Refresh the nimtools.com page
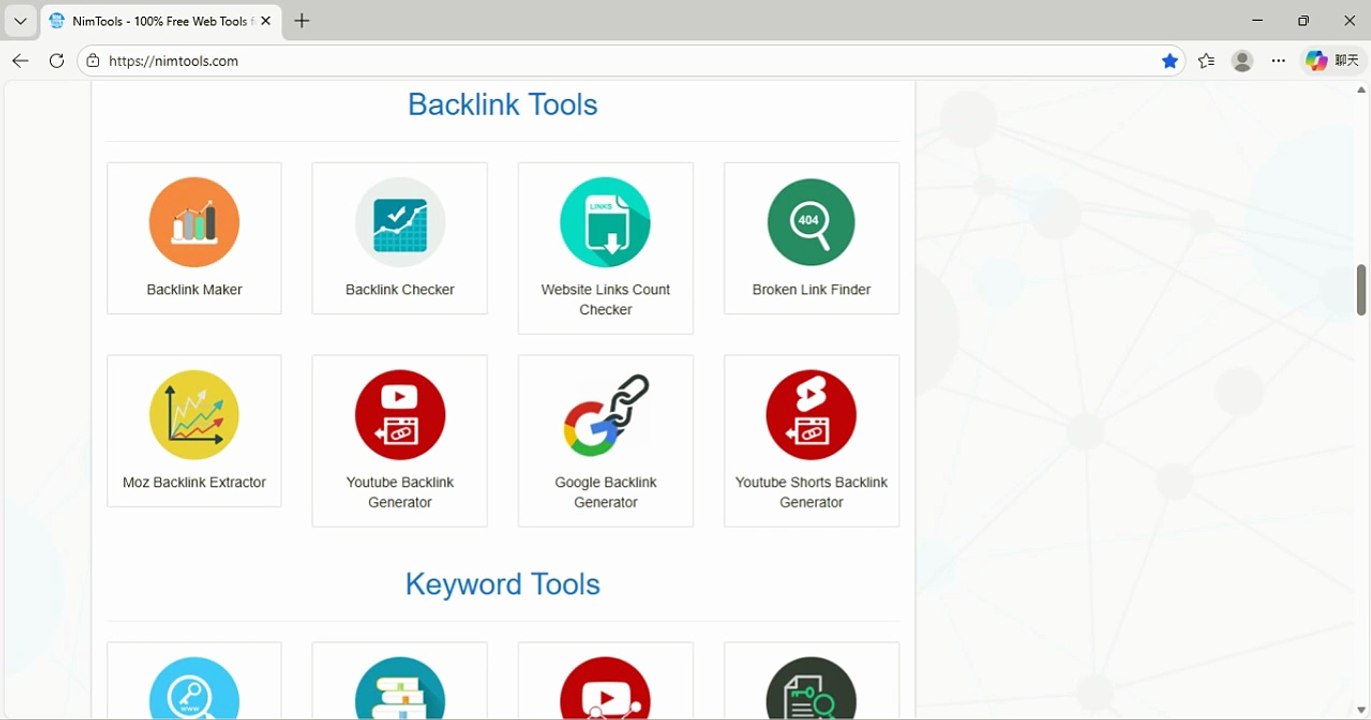Image resolution: width=1371 pixels, height=720 pixels. tap(57, 61)
